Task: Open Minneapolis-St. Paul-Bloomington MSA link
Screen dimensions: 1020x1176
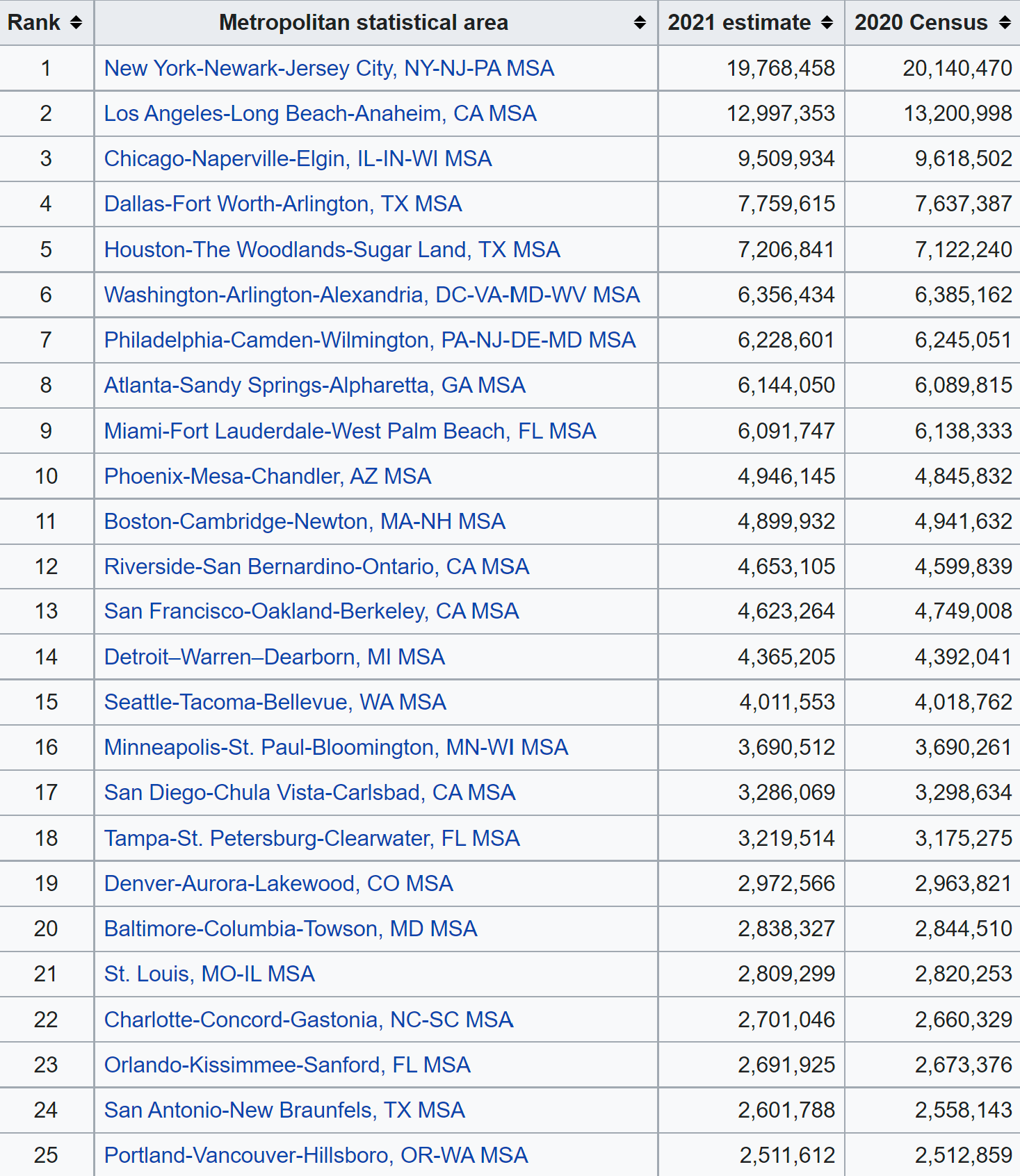Action: click(337, 747)
